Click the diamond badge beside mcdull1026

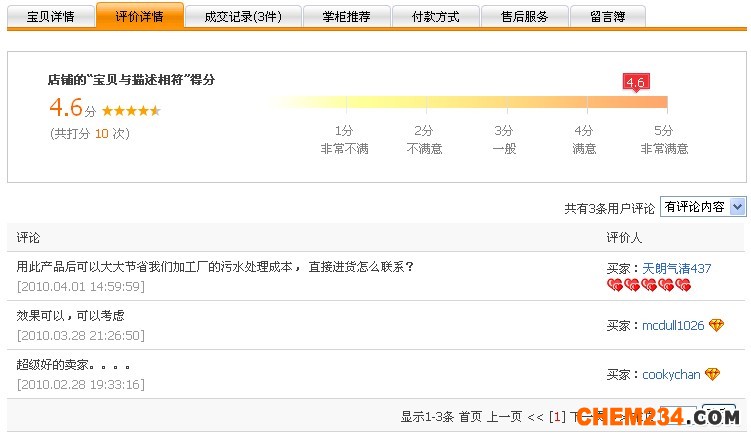[x=716, y=326]
